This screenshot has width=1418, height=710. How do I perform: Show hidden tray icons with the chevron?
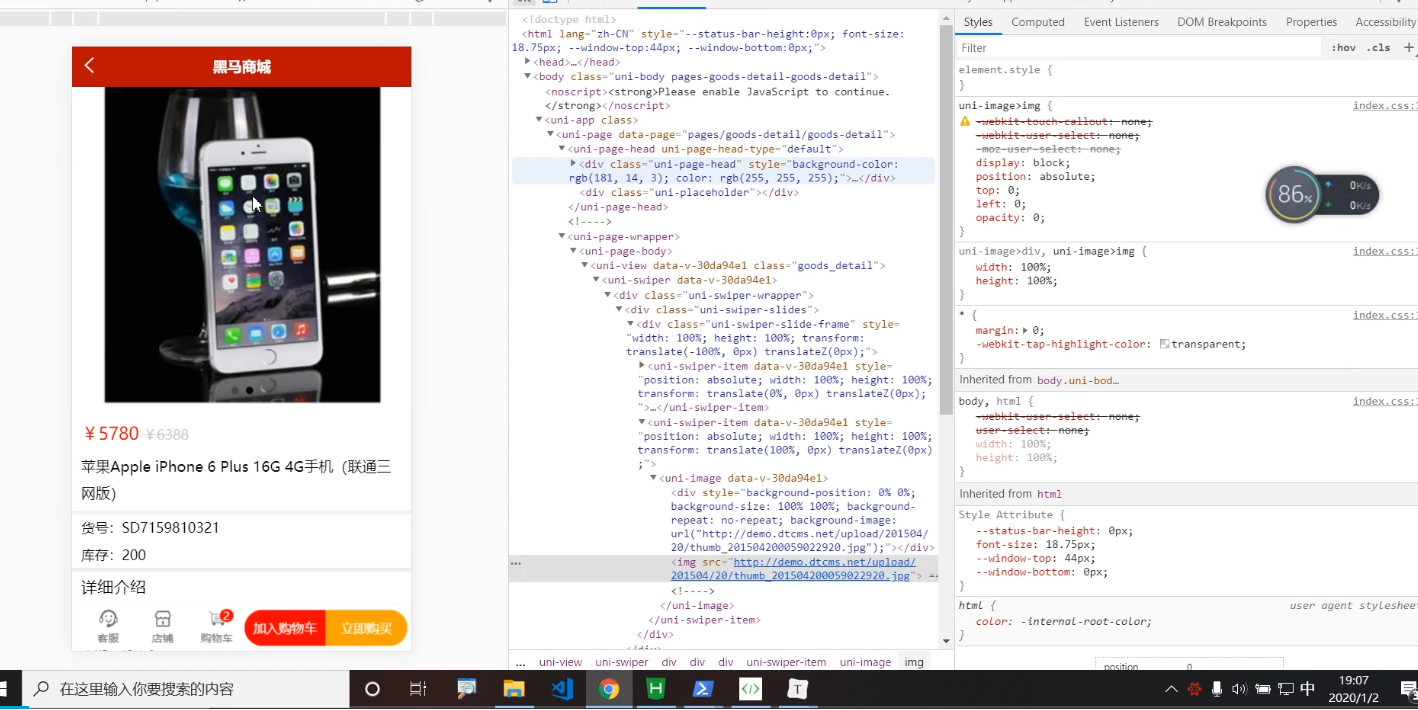[x=1171, y=689]
